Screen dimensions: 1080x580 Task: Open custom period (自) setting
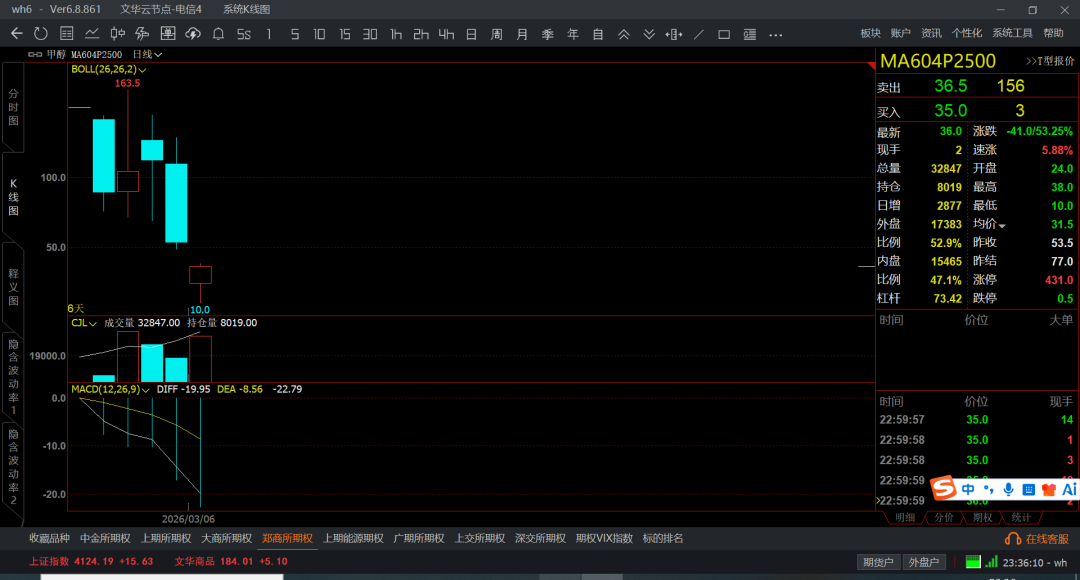coord(598,34)
